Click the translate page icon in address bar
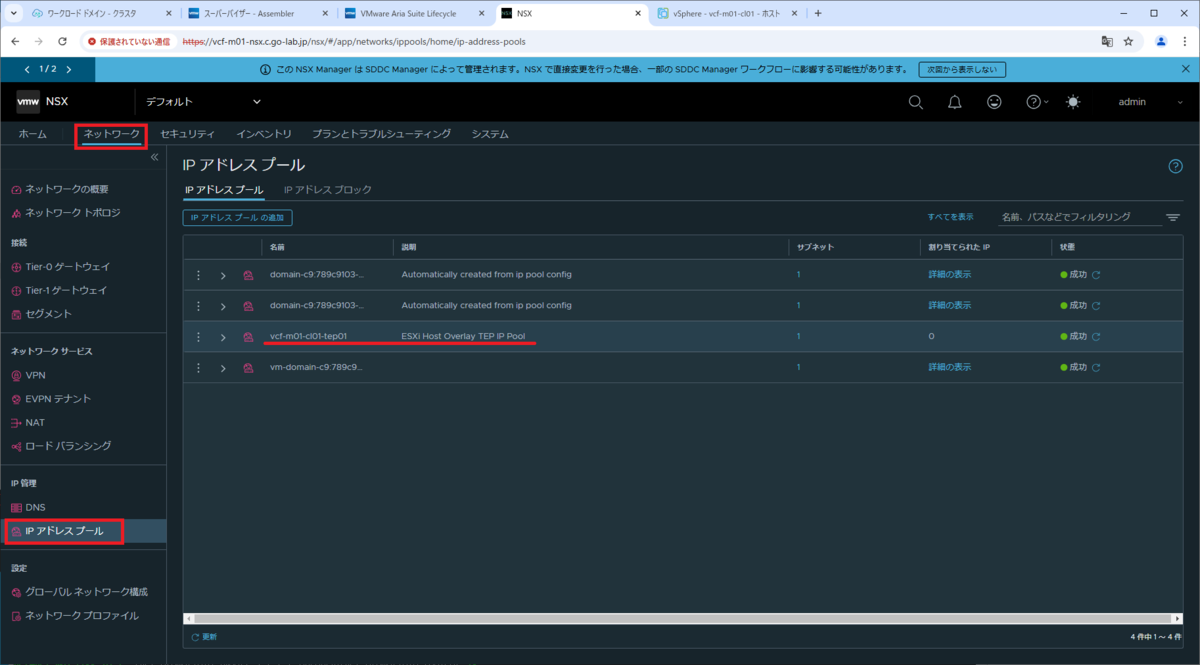Image resolution: width=1200 pixels, height=665 pixels. pos(1106,42)
